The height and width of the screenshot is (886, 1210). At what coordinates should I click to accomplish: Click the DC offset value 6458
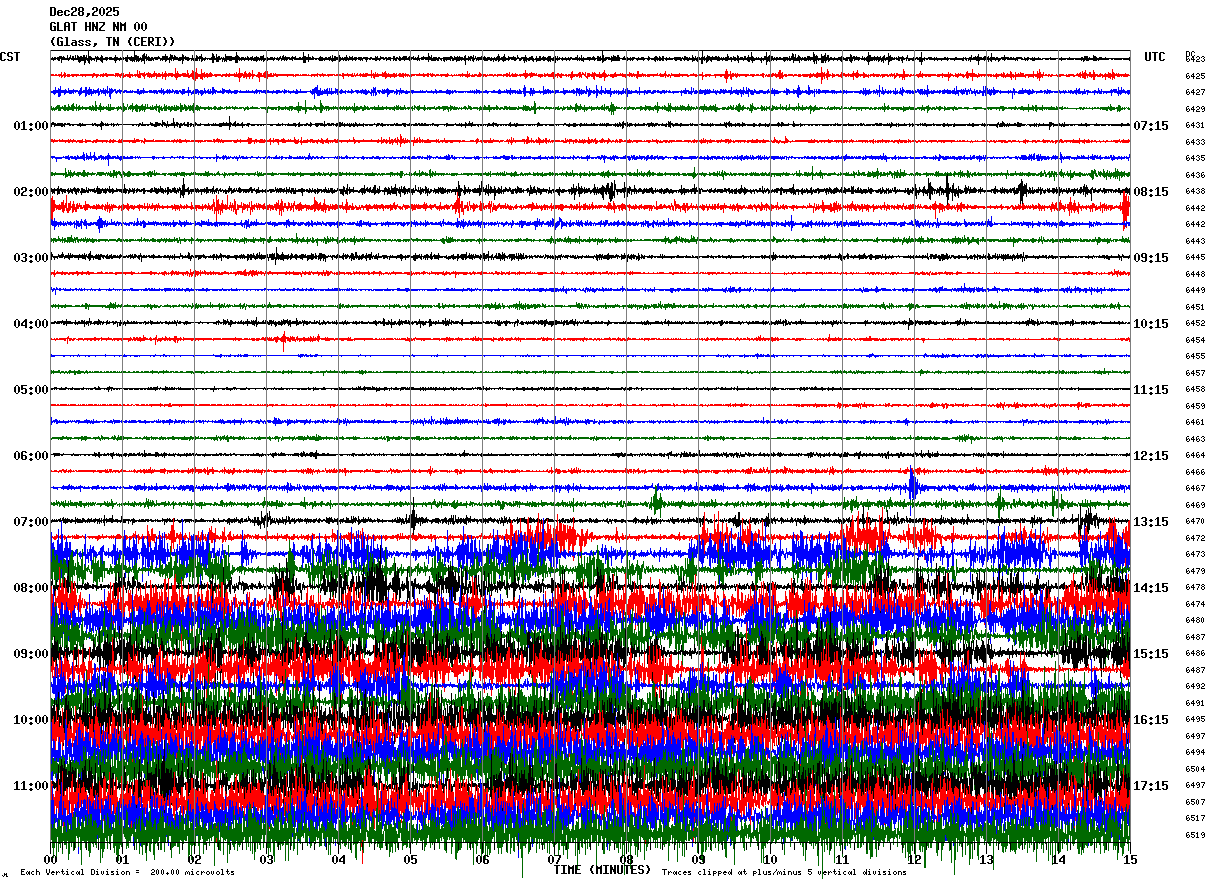pyautogui.click(x=1195, y=389)
